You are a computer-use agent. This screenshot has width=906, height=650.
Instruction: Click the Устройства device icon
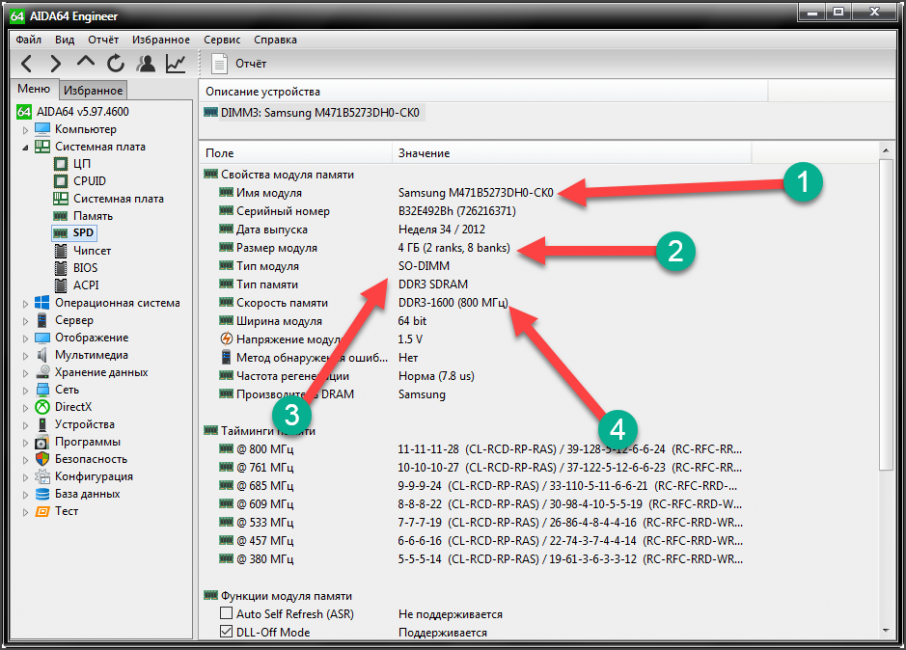[x=42, y=424]
